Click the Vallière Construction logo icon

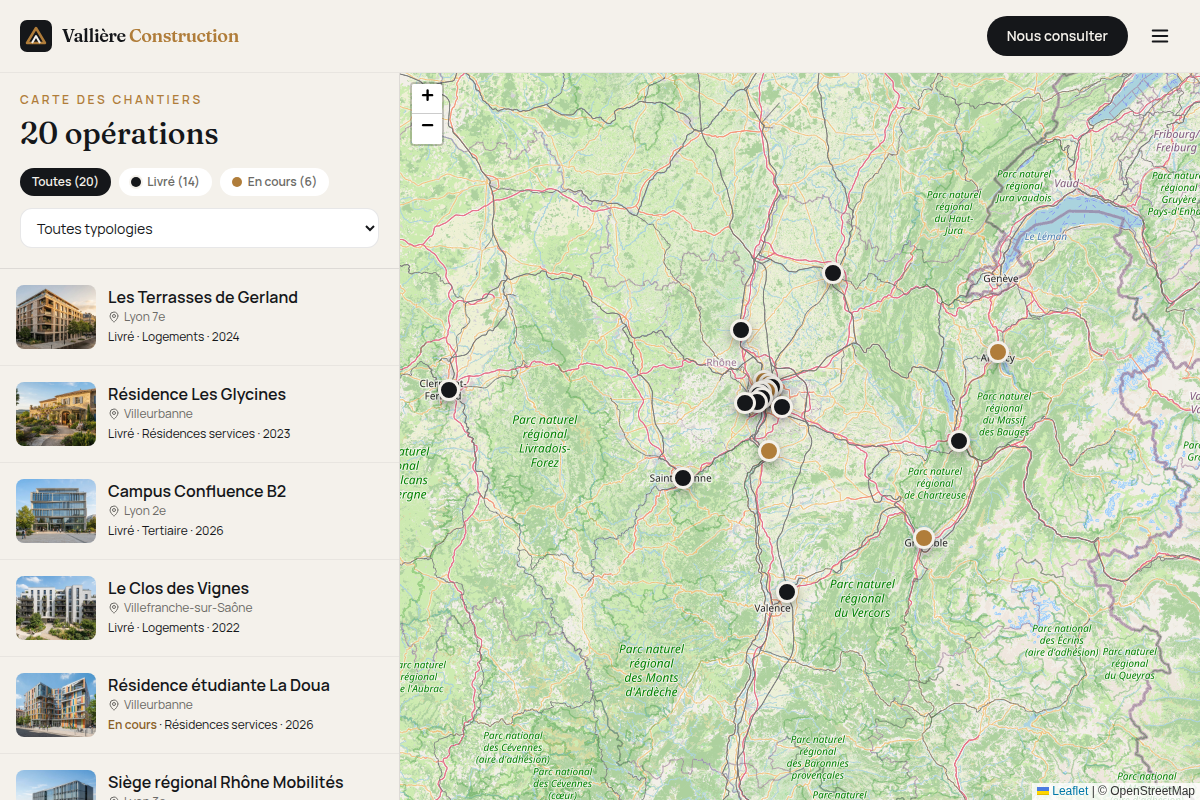[36, 36]
